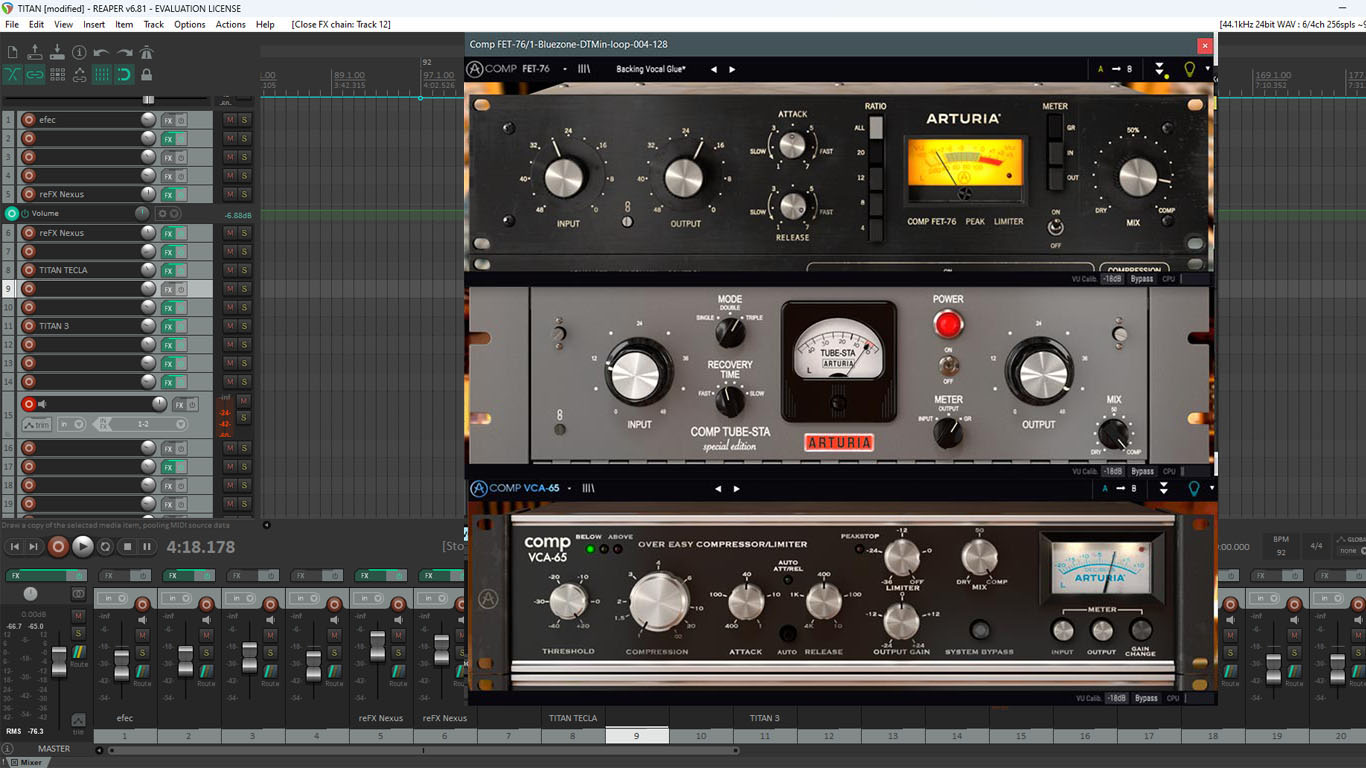
Task: Flip the FET-76 ON/OFF power switch
Action: [1054, 227]
